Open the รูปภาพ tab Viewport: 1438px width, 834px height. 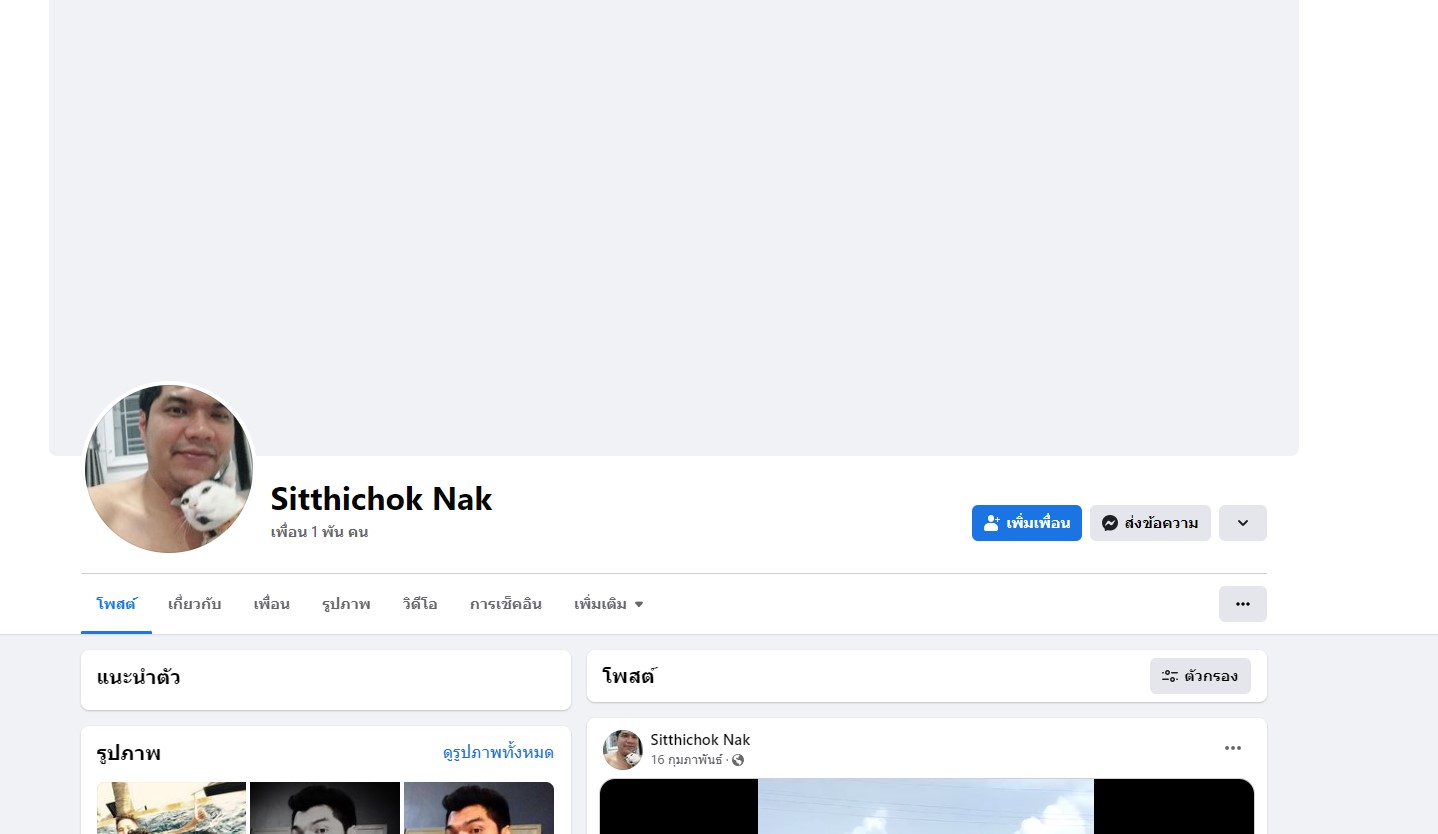(346, 604)
